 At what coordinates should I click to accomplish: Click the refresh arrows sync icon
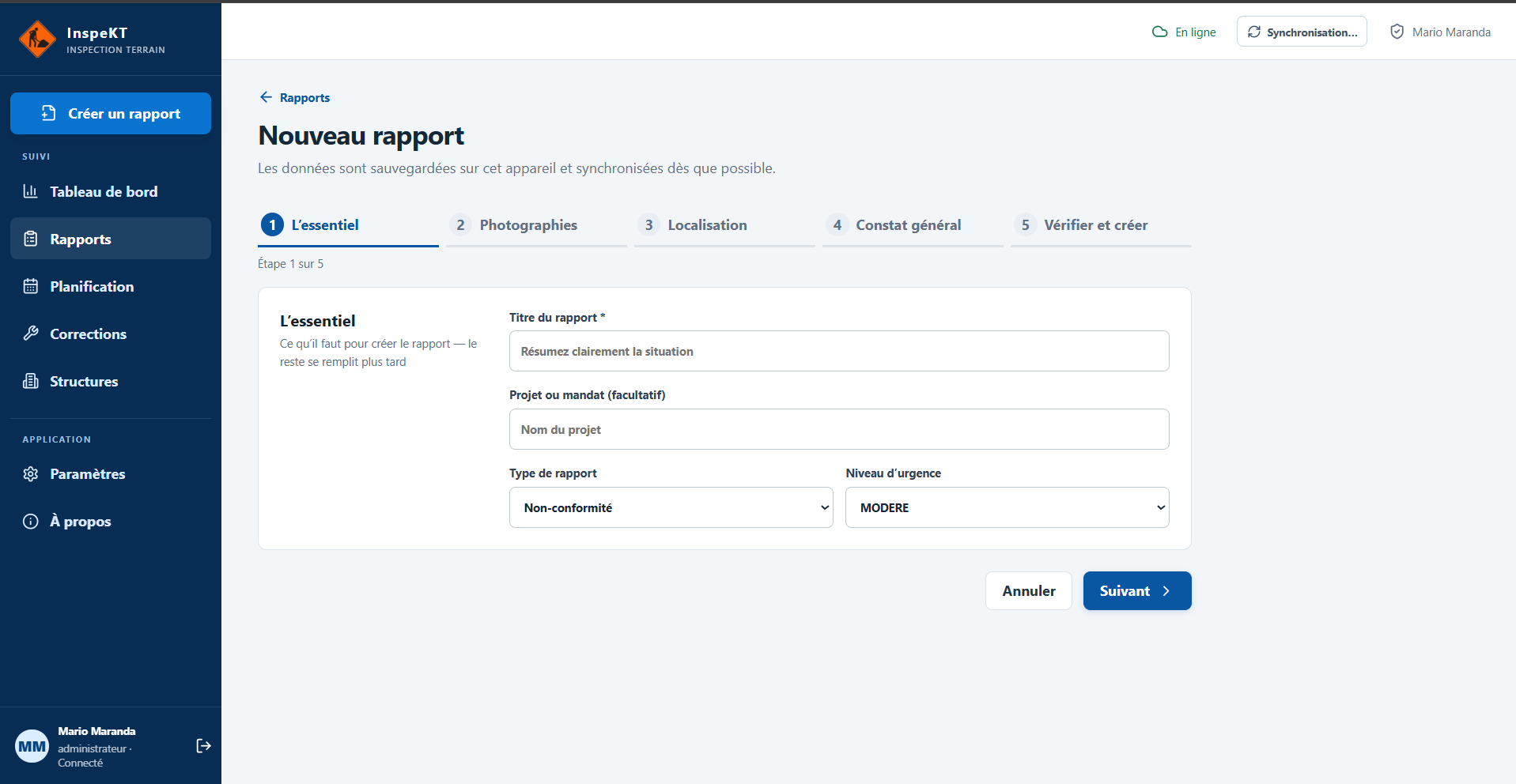pyautogui.click(x=1254, y=32)
